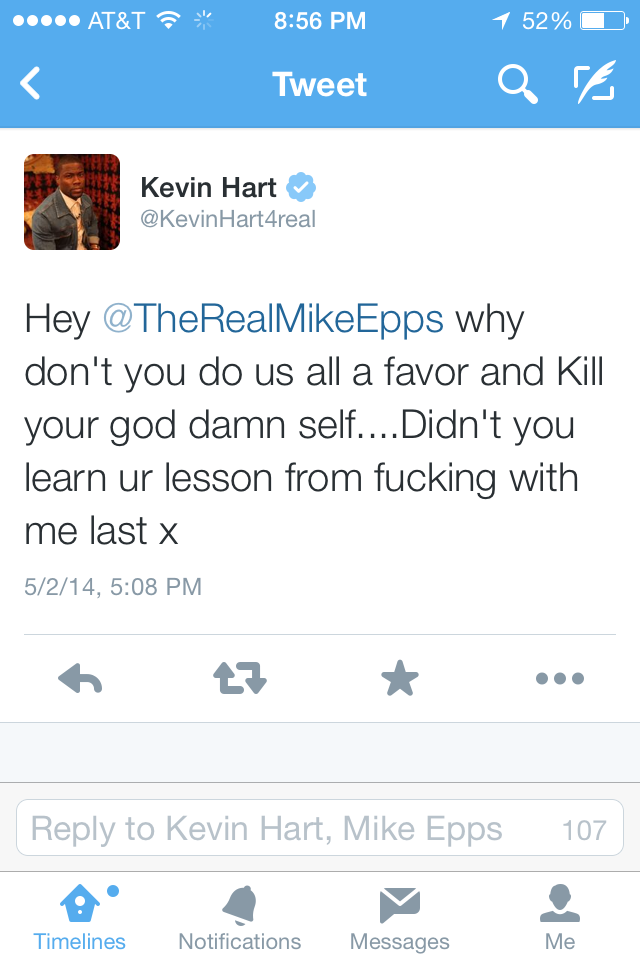Open the Me profile tab
The width and height of the screenshot is (640, 960).
click(560, 917)
